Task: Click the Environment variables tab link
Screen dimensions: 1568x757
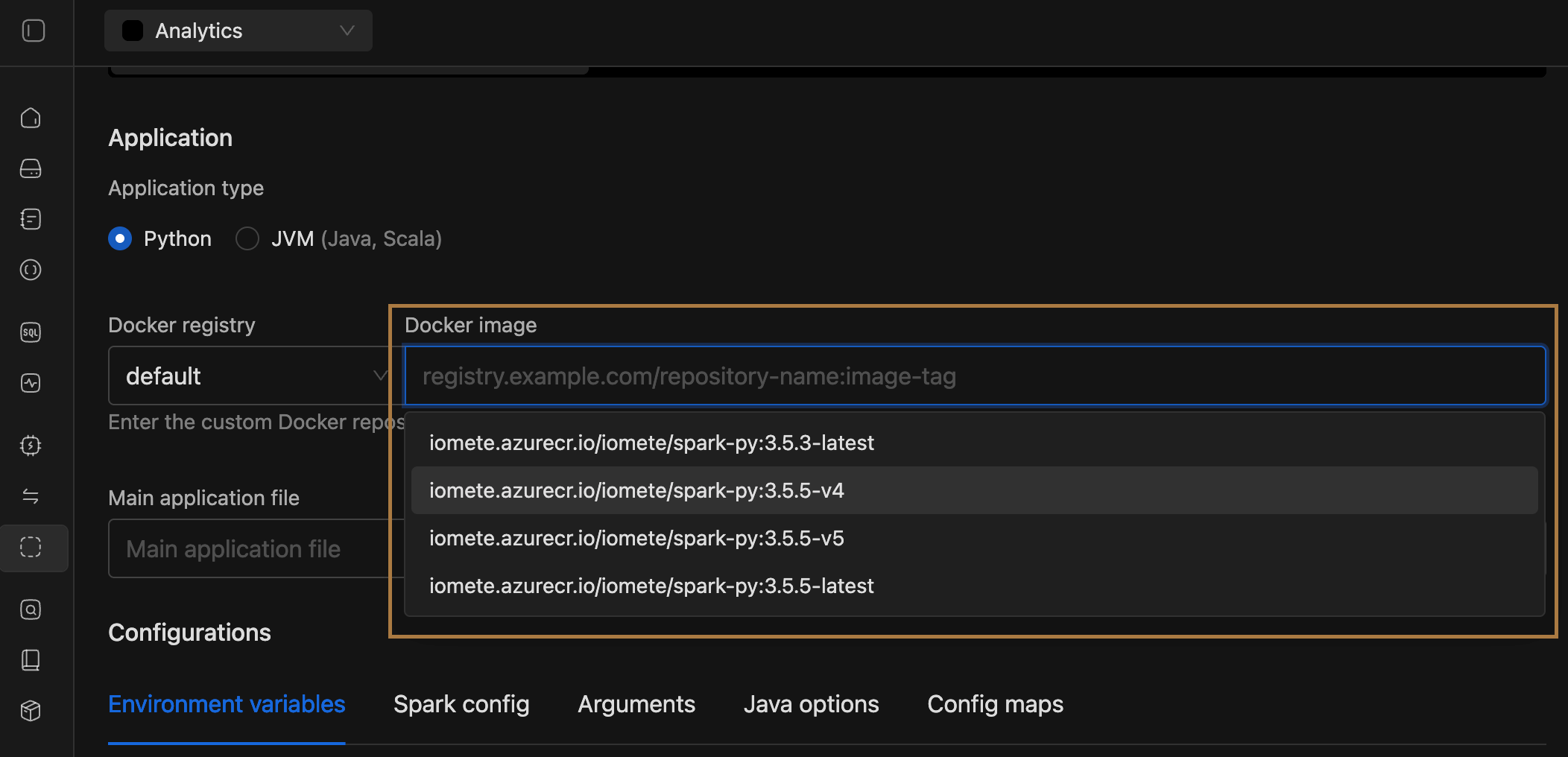Action: pos(227,703)
